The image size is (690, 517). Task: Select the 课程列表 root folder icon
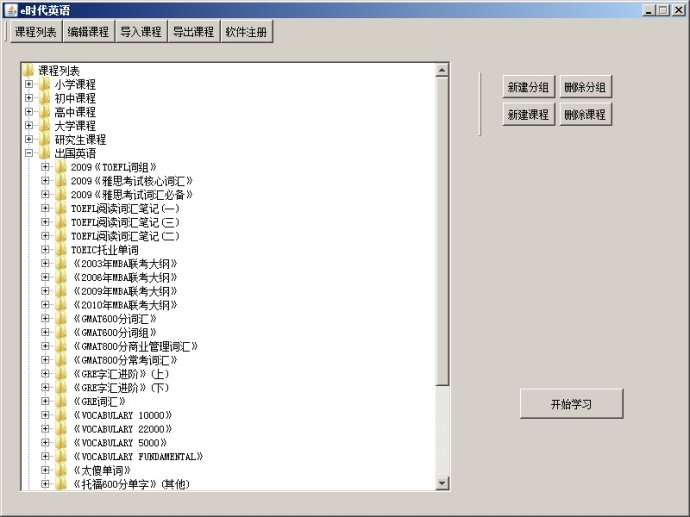[x=28, y=70]
